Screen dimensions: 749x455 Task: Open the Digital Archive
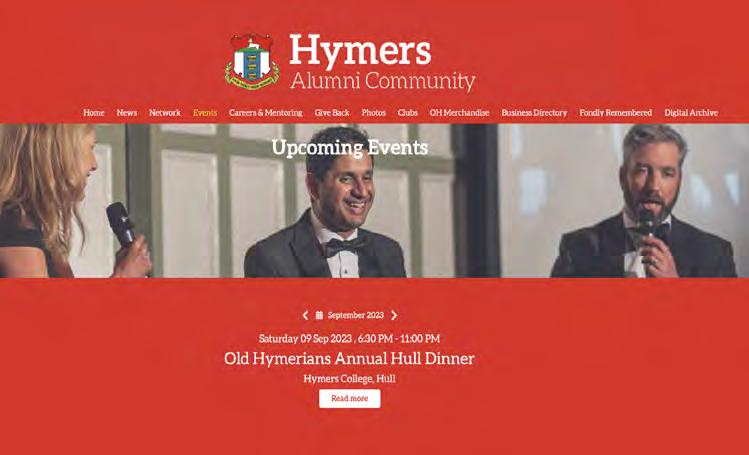[691, 113]
